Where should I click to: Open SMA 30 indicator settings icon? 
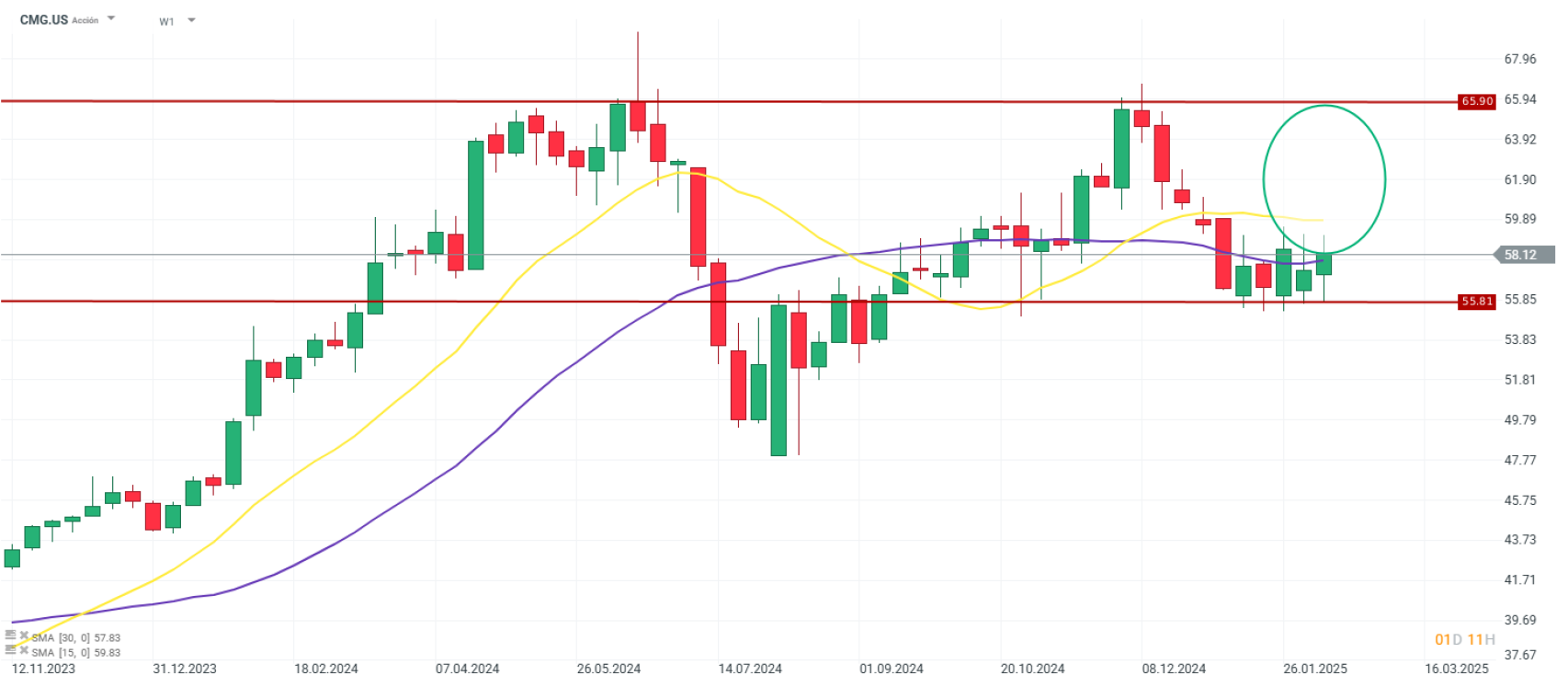click(10, 635)
